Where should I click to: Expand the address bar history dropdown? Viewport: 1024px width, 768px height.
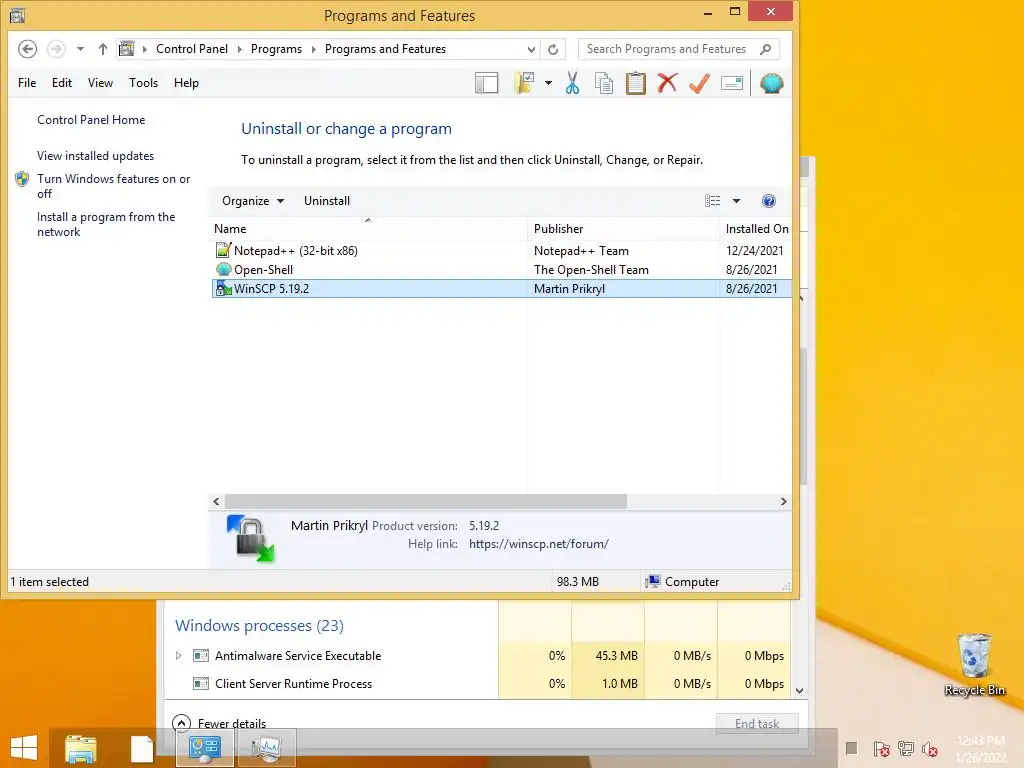531,50
